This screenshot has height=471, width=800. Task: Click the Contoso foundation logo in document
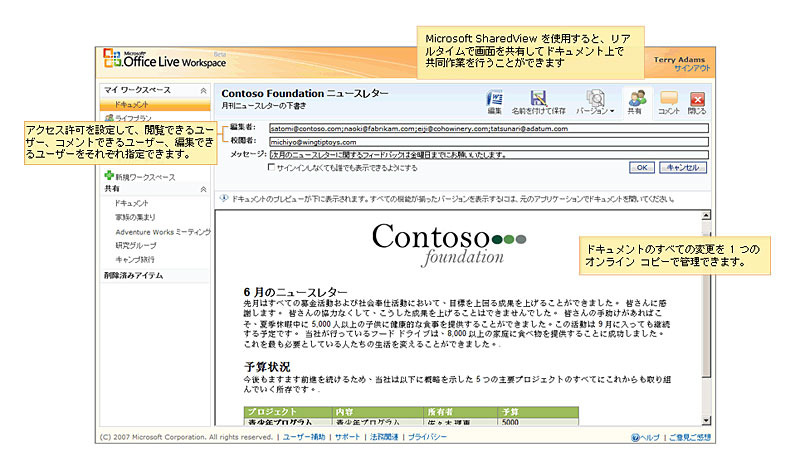[449, 244]
